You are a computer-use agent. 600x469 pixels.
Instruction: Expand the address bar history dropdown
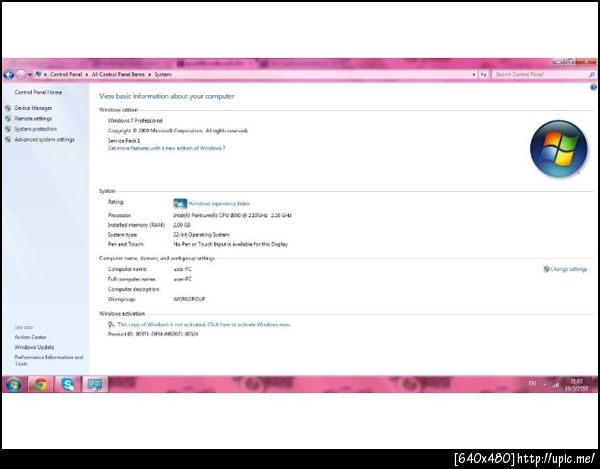point(474,75)
